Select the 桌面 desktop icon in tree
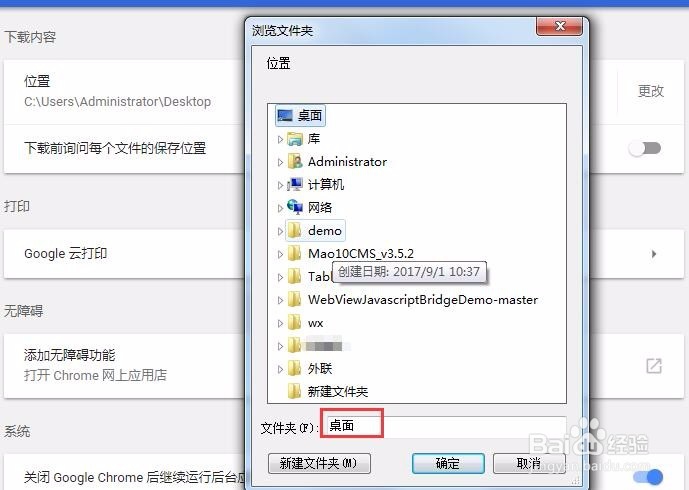This screenshot has height=490, width=689. [x=285, y=116]
